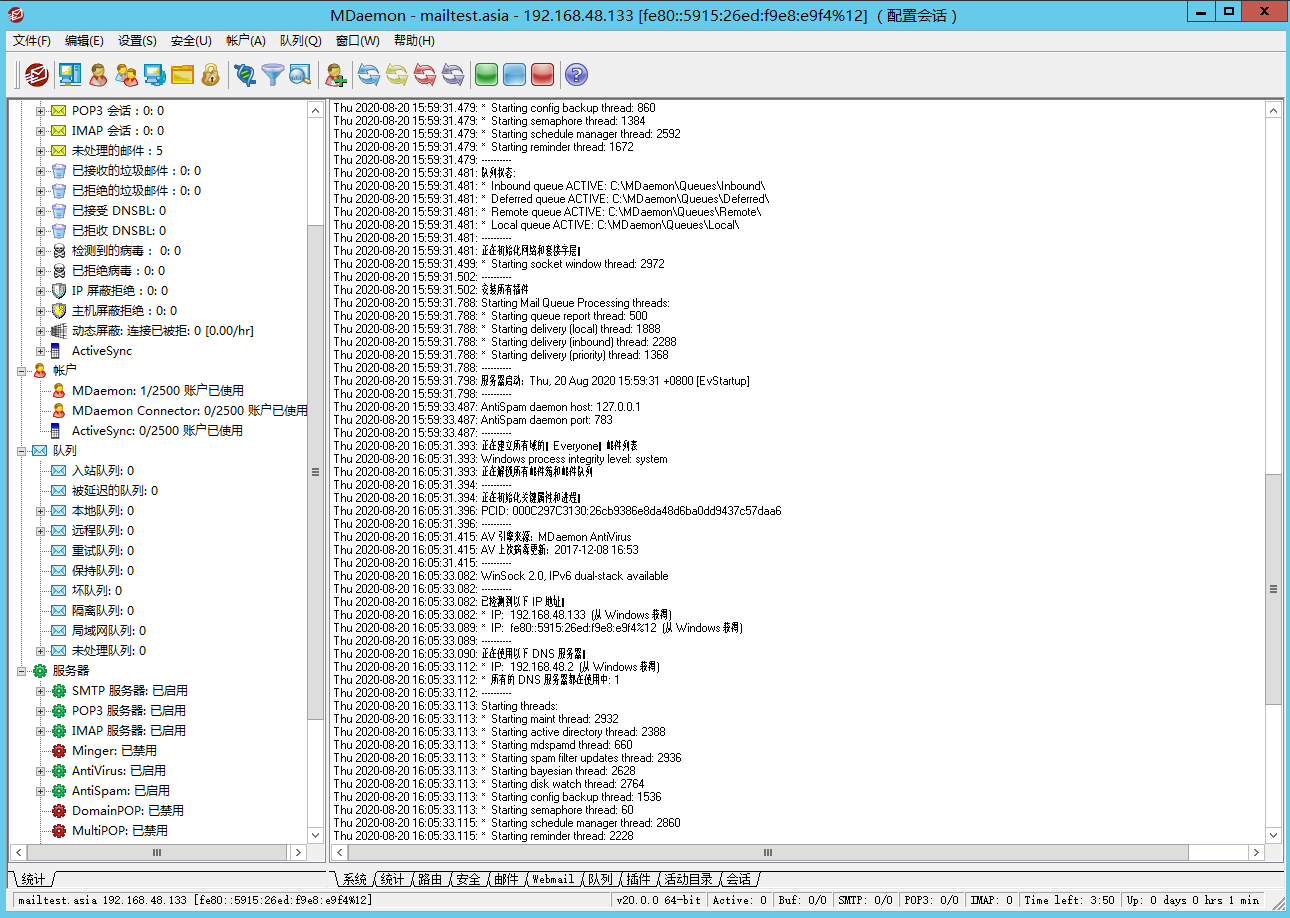Click the Time left: 3:50 status entry
Image resolution: width=1290 pixels, height=918 pixels.
tap(1069, 900)
